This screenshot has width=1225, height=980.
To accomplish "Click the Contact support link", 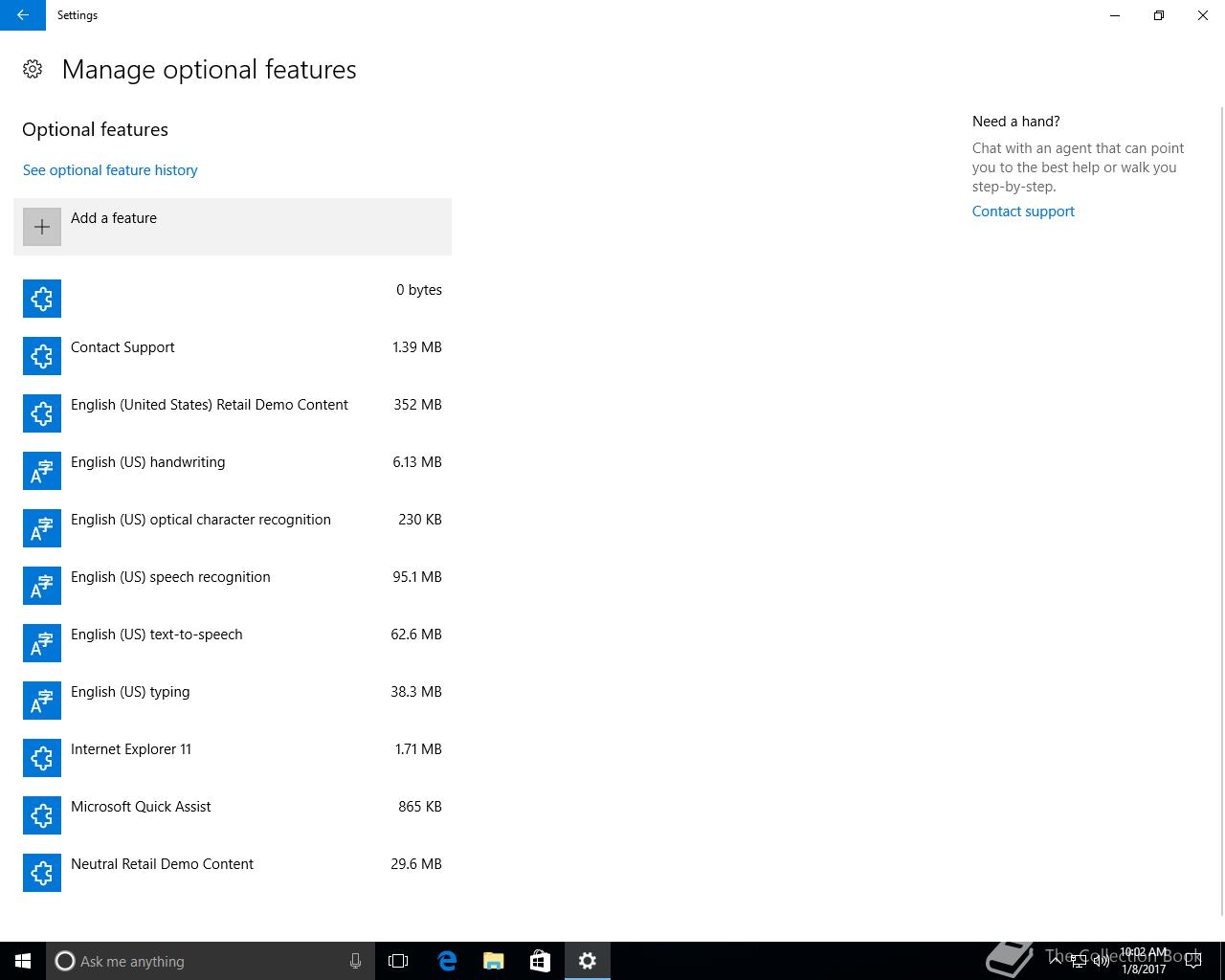I will (1023, 212).
